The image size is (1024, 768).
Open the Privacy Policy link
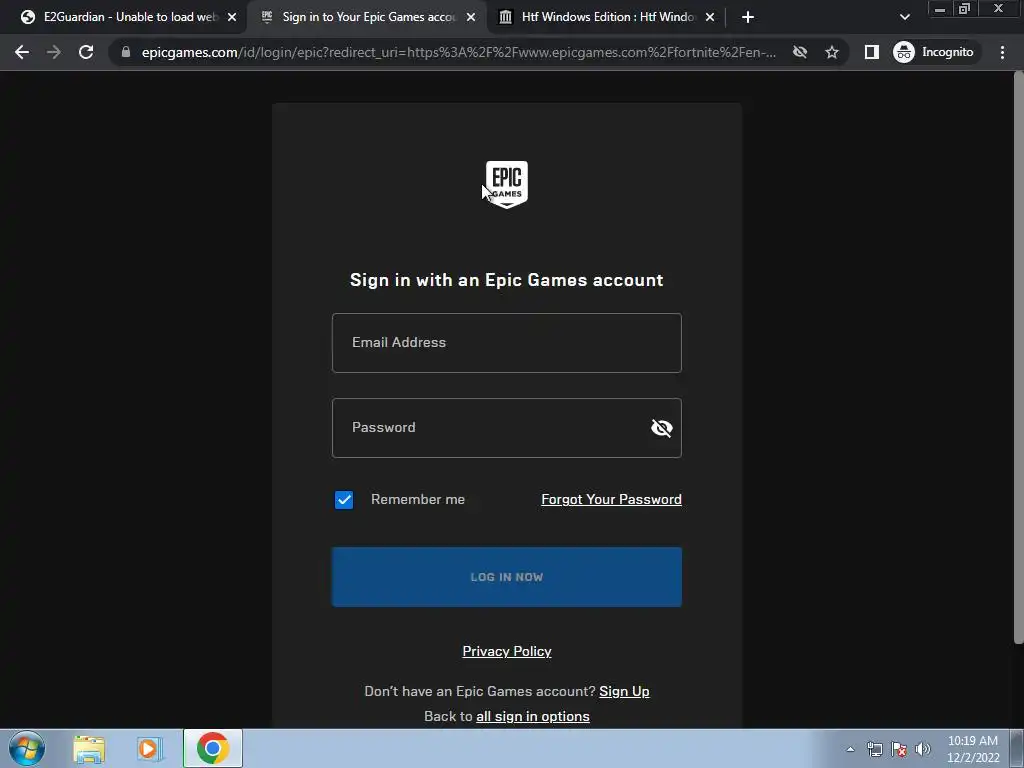click(x=507, y=651)
